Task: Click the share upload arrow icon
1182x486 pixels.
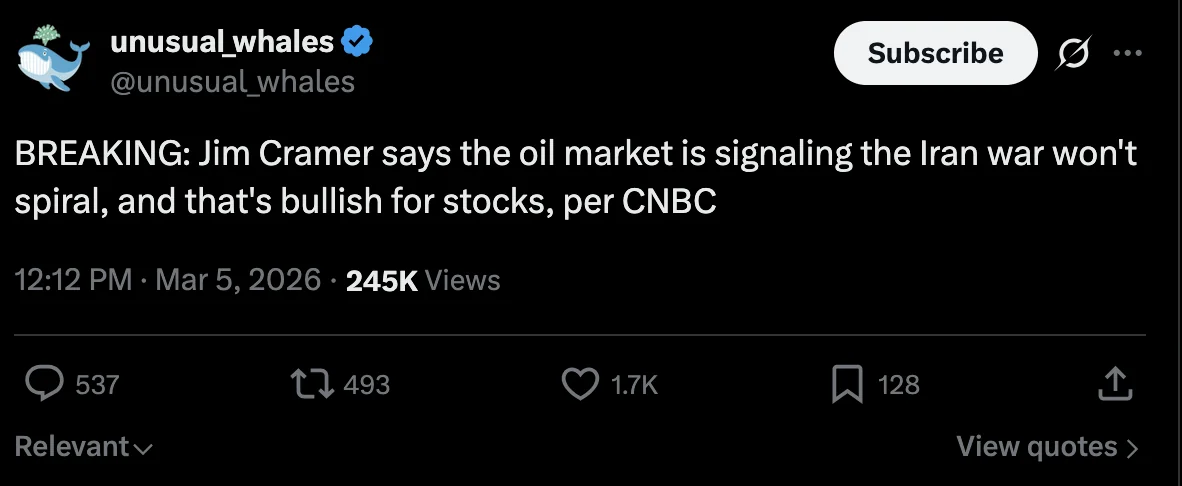Action: point(1112,384)
